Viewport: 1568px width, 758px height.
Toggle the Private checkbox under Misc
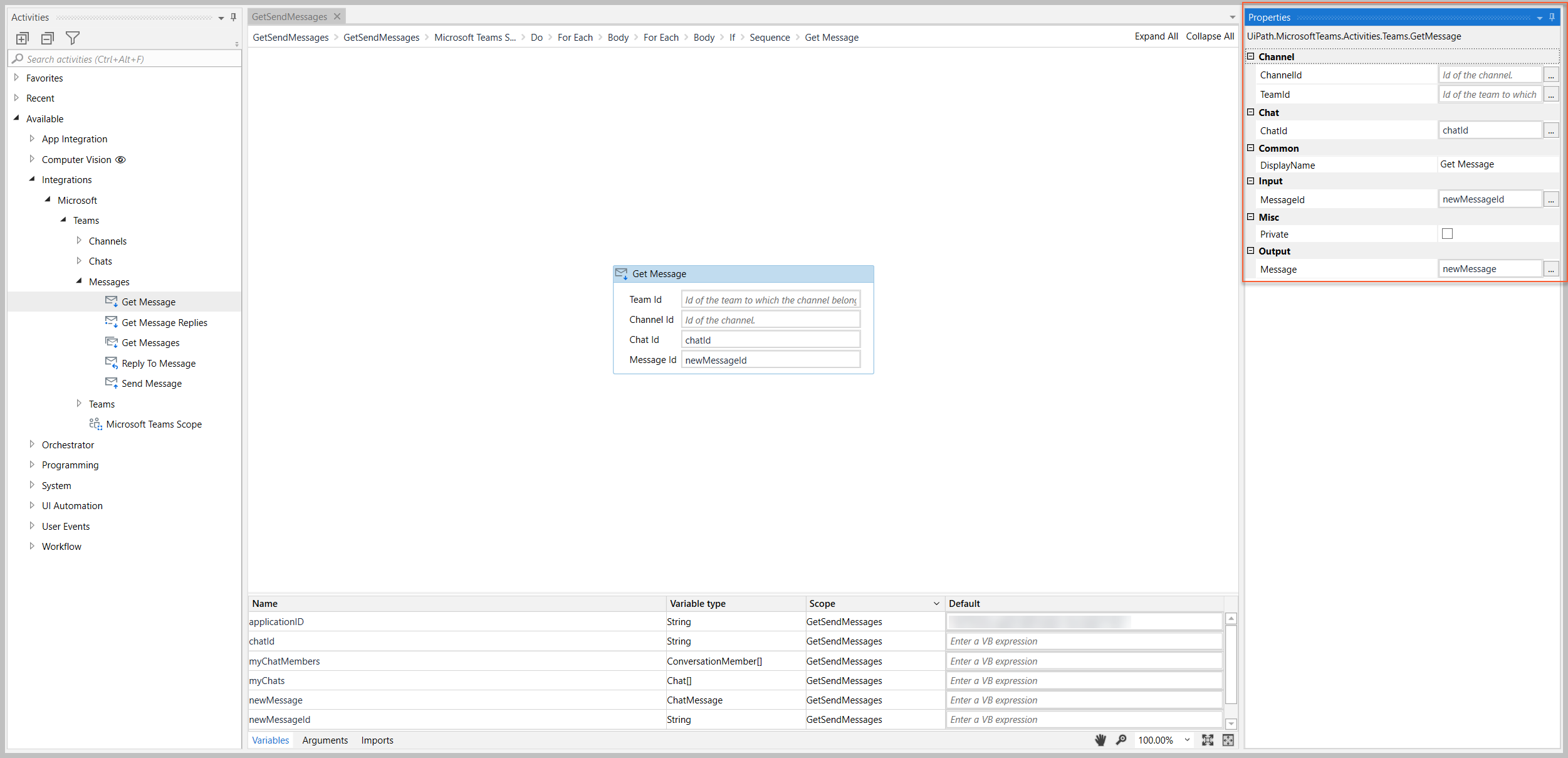1447,233
